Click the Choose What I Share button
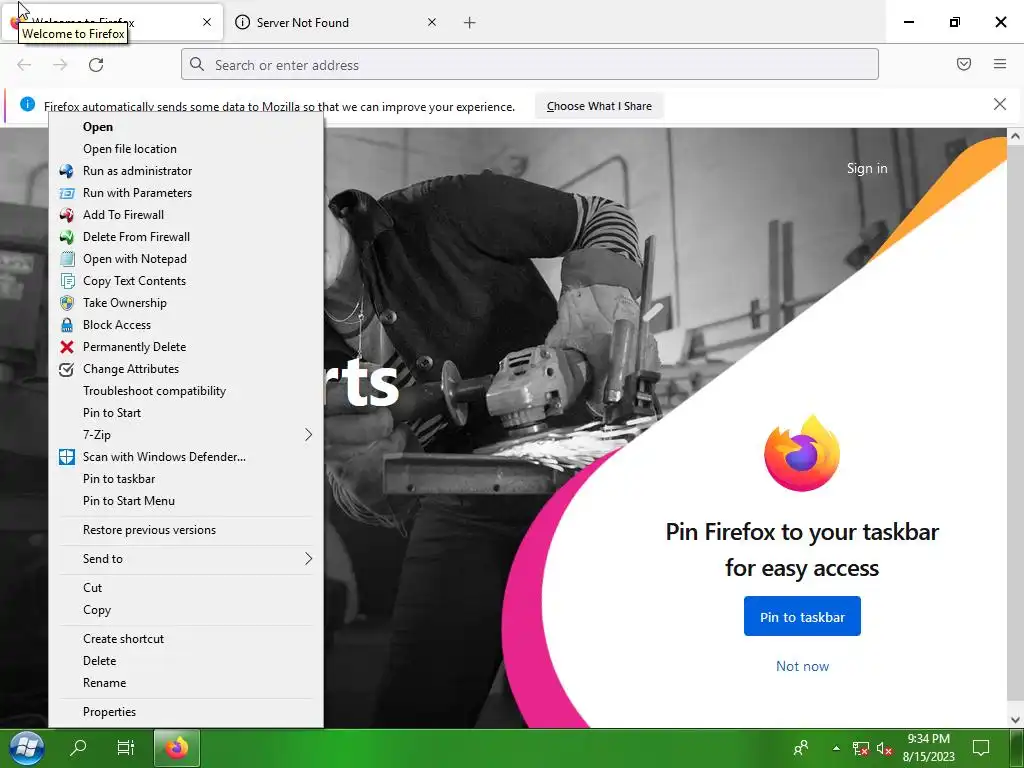 pyautogui.click(x=599, y=106)
